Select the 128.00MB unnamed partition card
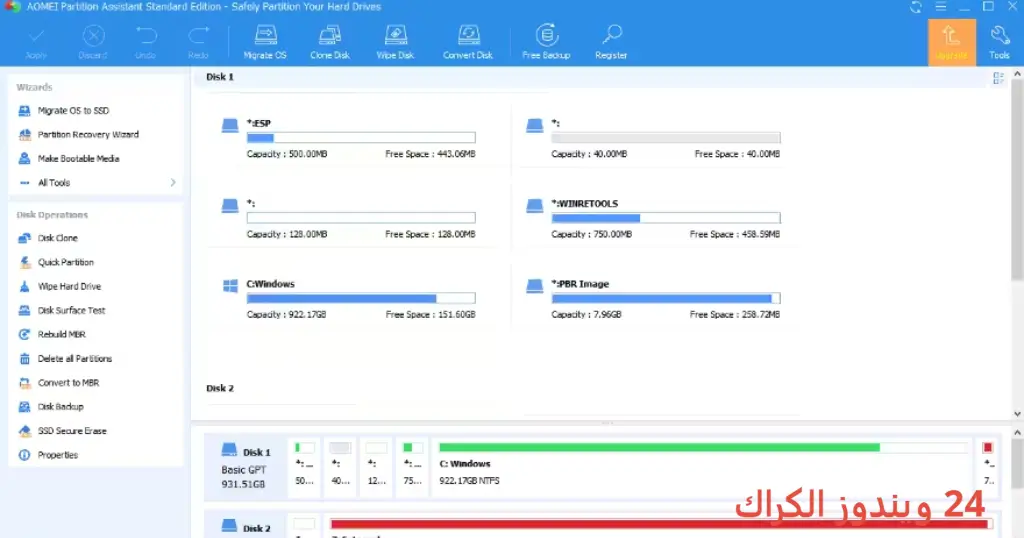This screenshot has width=1024, height=538. click(349, 218)
